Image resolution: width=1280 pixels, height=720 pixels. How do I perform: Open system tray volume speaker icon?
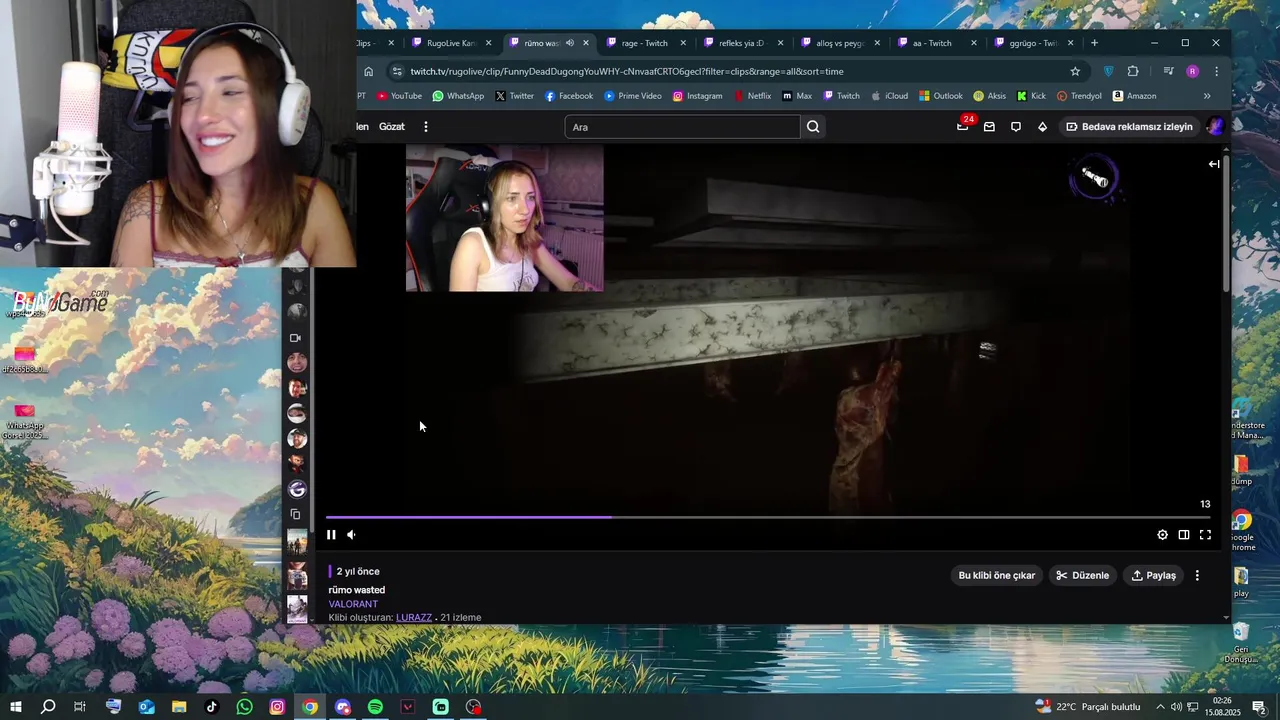[1176, 707]
